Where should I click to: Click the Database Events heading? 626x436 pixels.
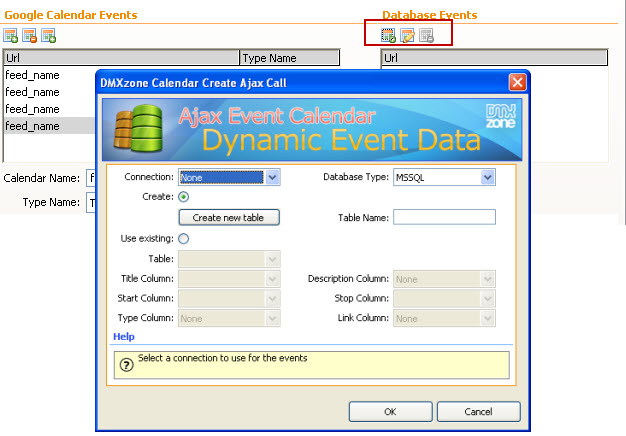[430, 15]
